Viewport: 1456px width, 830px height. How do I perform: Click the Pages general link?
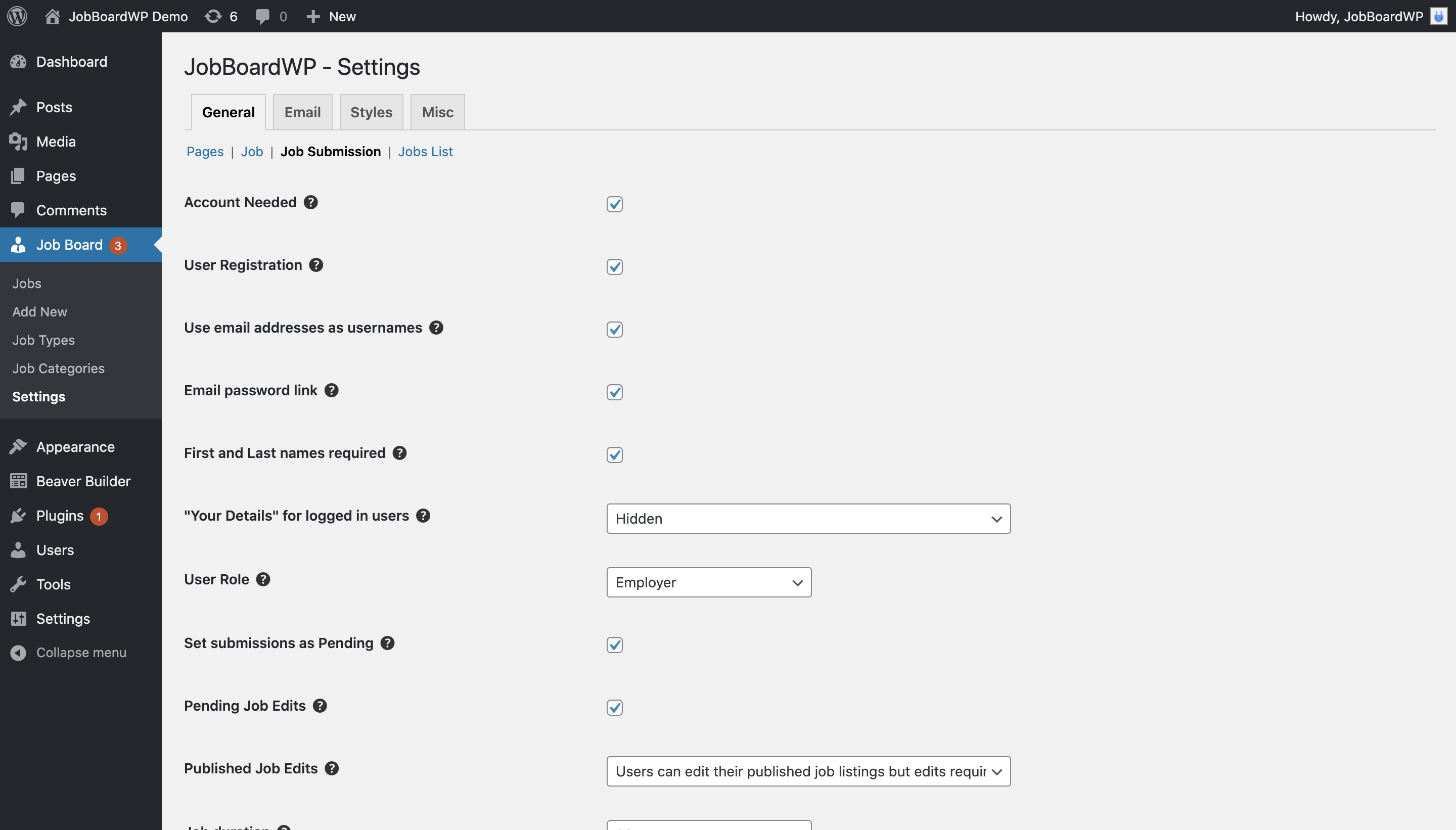[205, 151]
